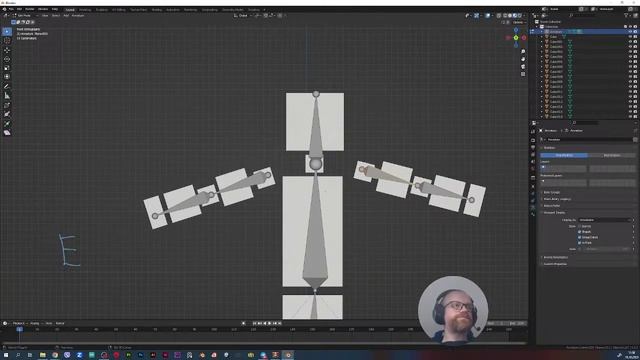Select the Move tool
Image resolution: width=640 pixels, height=360 pixels.
pyautogui.click(x=7, y=50)
